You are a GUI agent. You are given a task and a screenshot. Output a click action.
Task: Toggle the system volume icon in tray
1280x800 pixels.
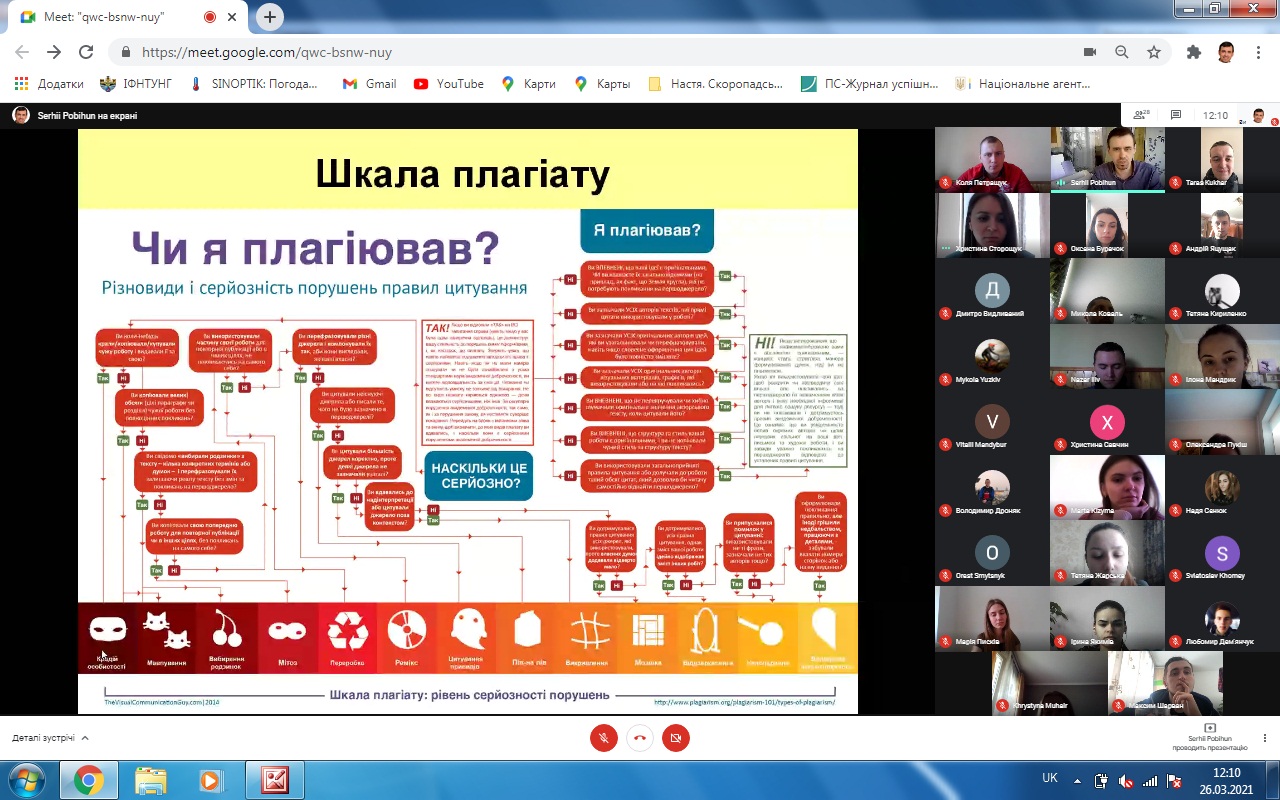click(x=1126, y=780)
